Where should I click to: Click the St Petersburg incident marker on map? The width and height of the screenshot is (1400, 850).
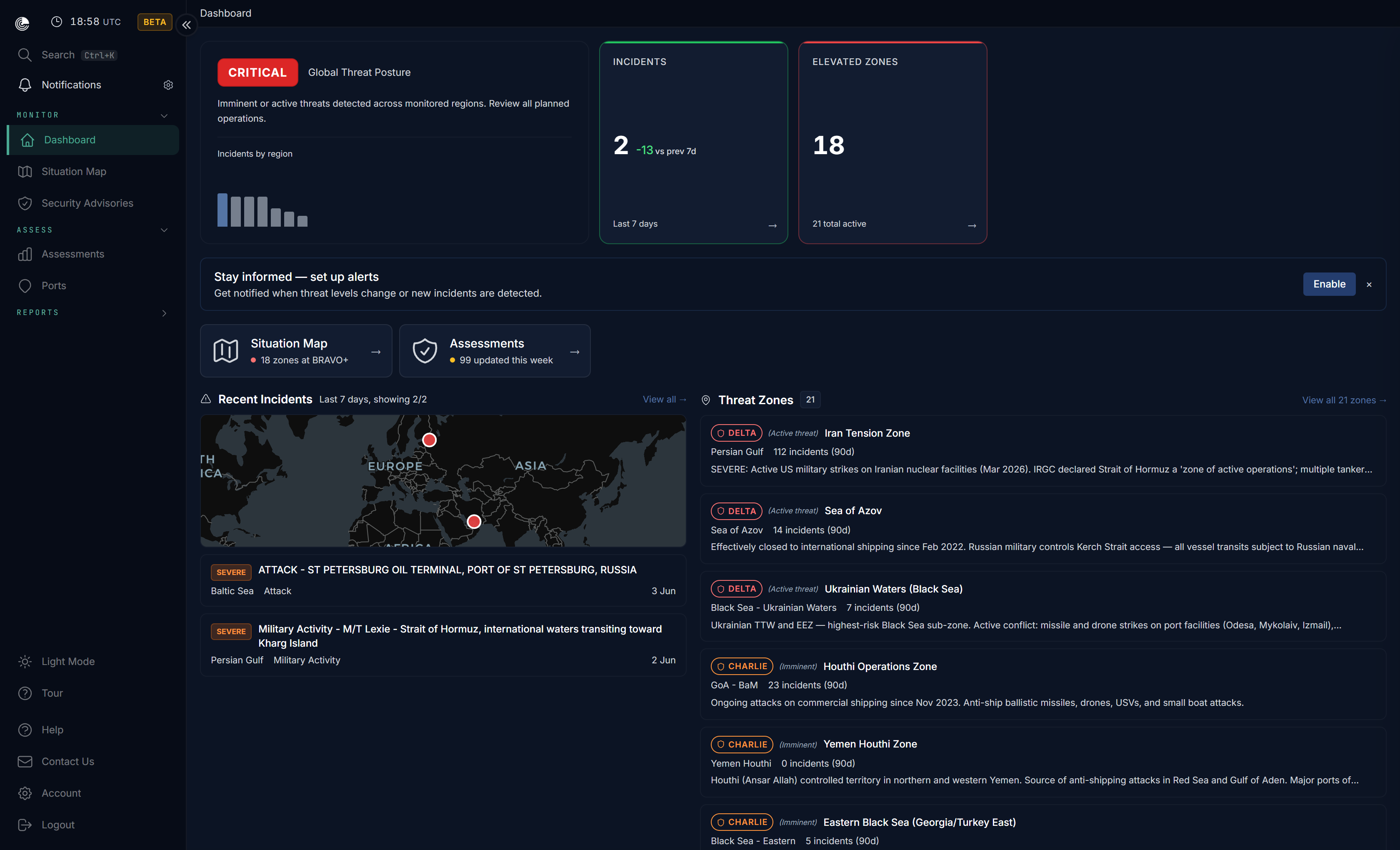pos(430,440)
